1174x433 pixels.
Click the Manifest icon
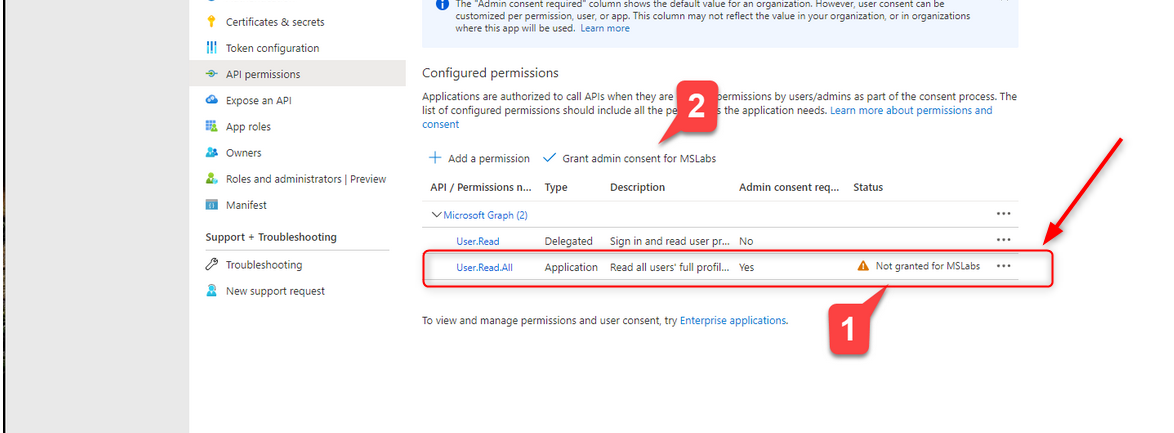(211, 205)
